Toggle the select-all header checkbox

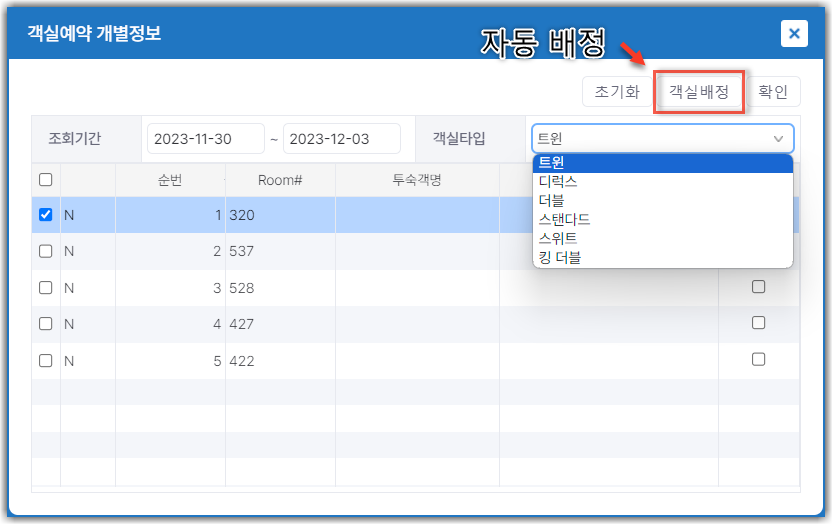[46, 180]
